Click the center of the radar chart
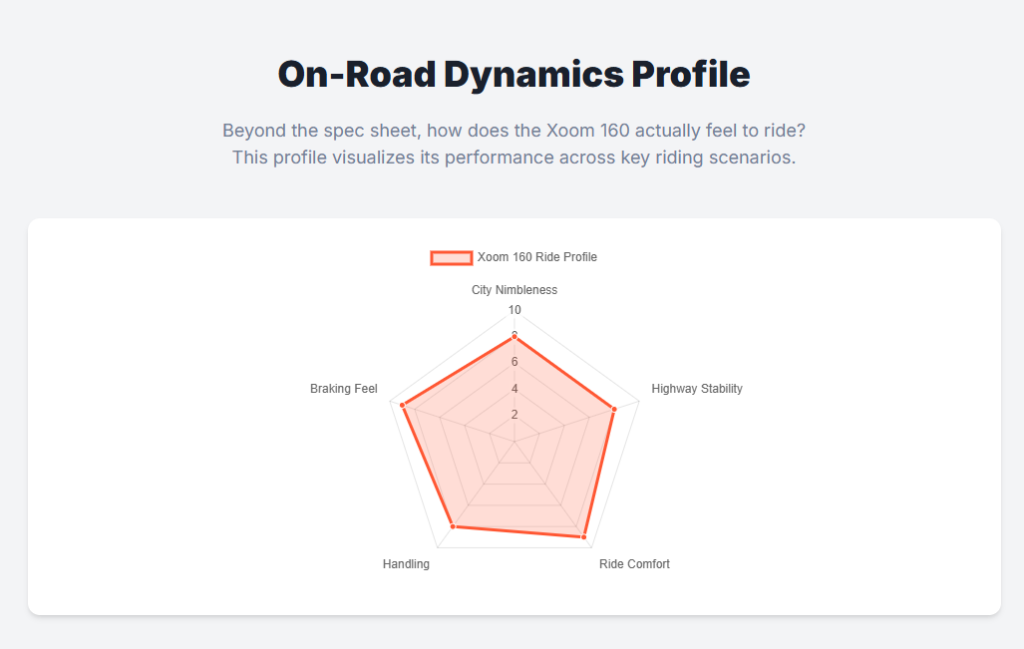Screen dimensions: 1024x649 click(x=514, y=441)
